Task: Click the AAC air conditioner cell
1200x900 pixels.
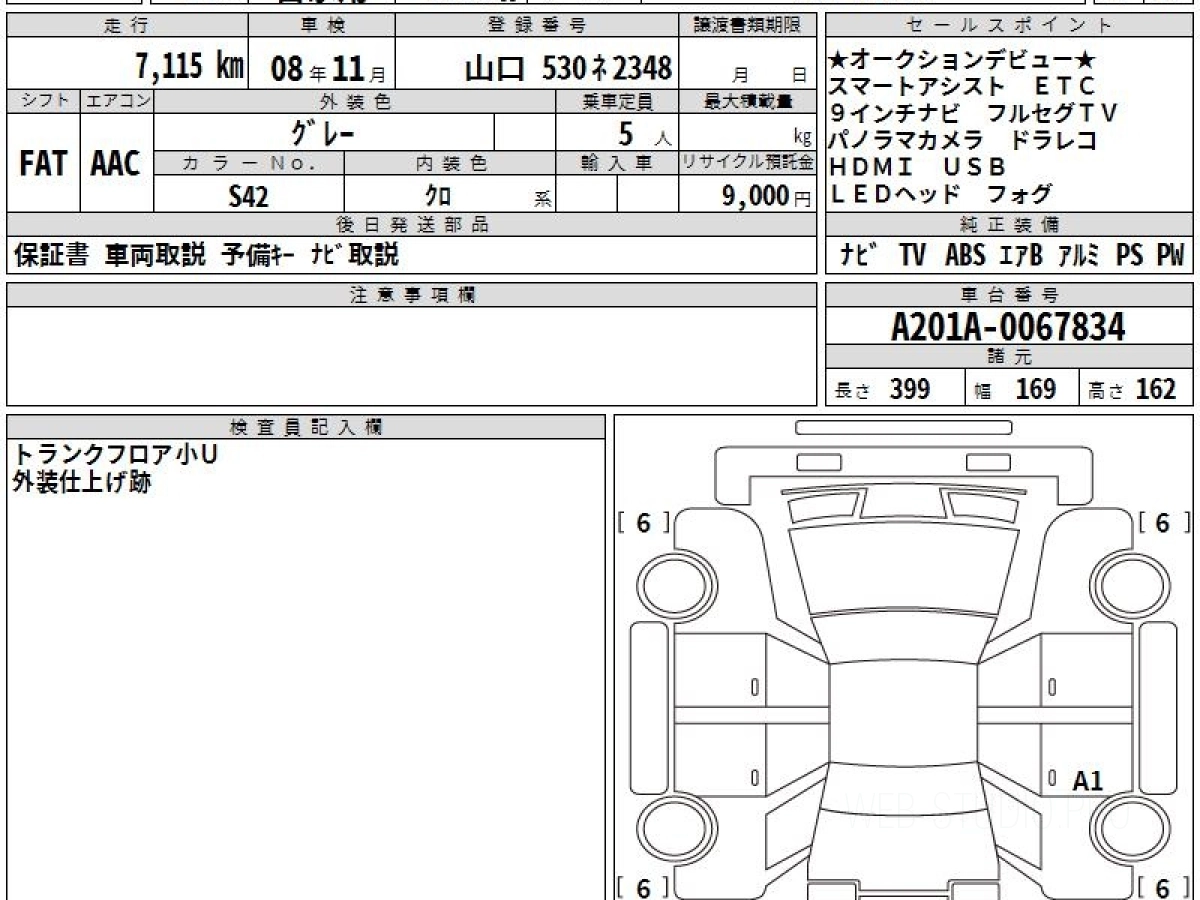Action: (116, 164)
